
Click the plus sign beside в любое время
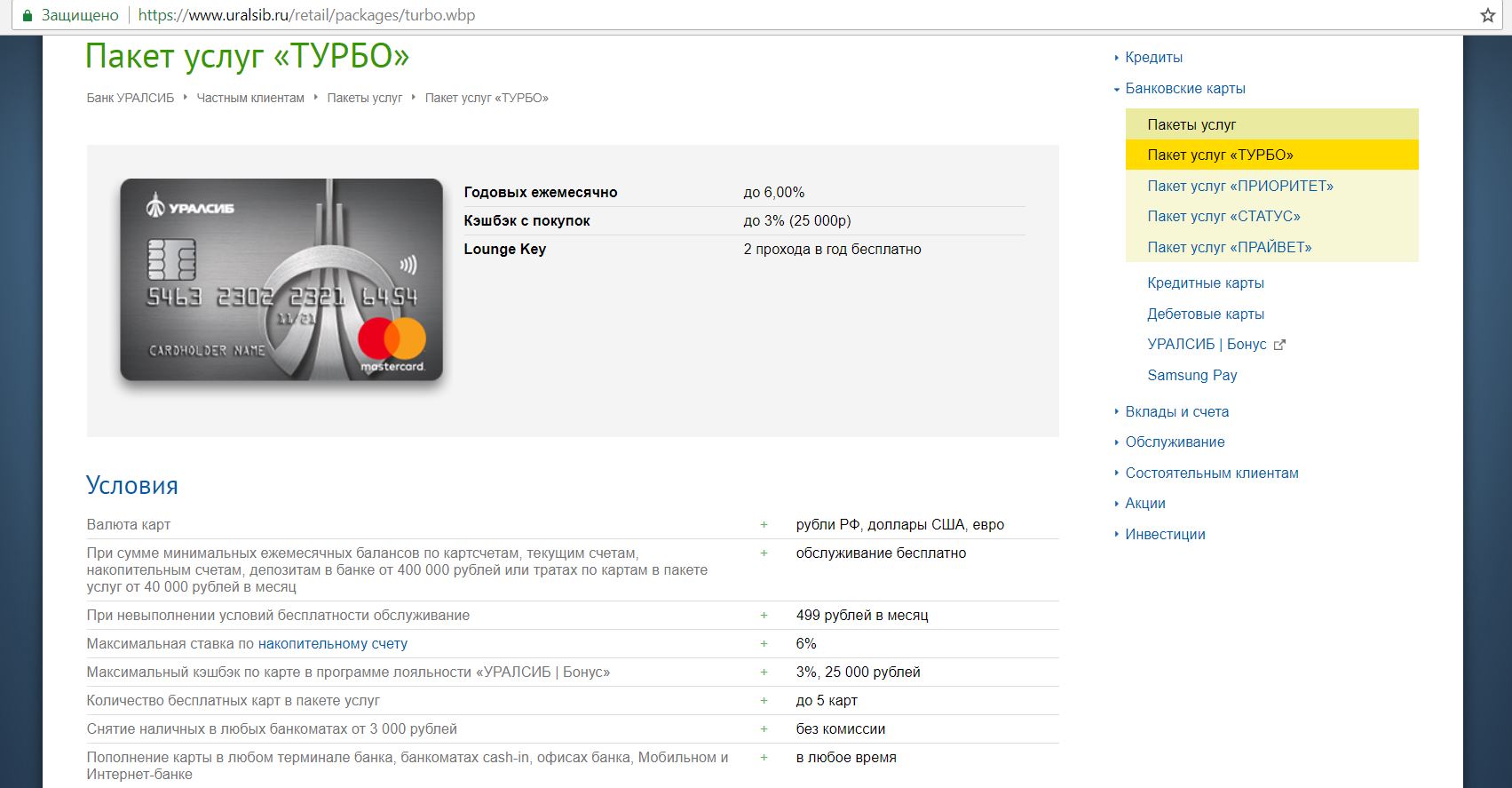(x=764, y=758)
